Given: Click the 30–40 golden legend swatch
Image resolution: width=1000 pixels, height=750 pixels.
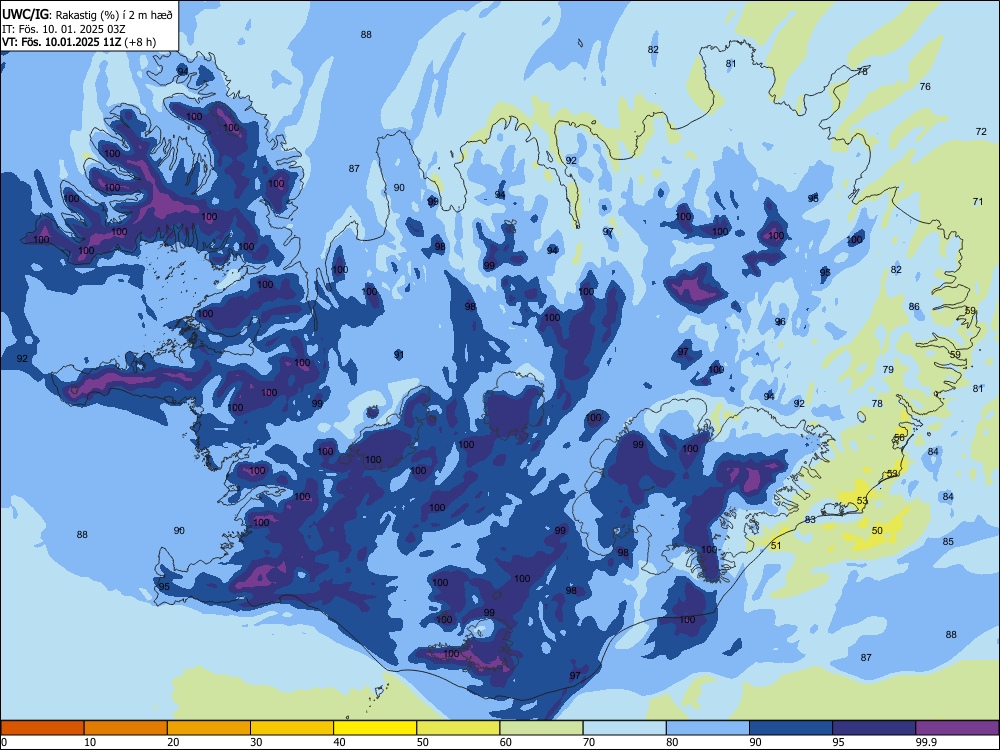Looking at the screenshot, I should click(x=292, y=728).
